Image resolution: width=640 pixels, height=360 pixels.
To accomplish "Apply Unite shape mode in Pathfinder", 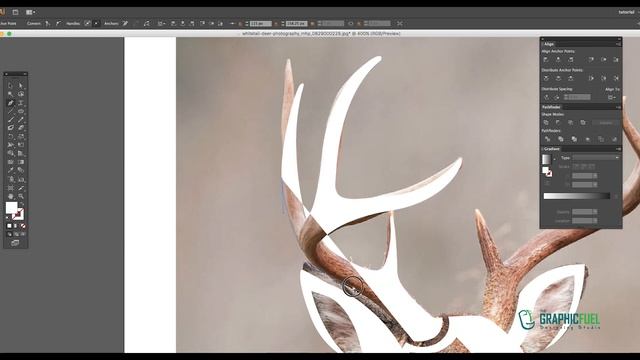I will point(546,122).
